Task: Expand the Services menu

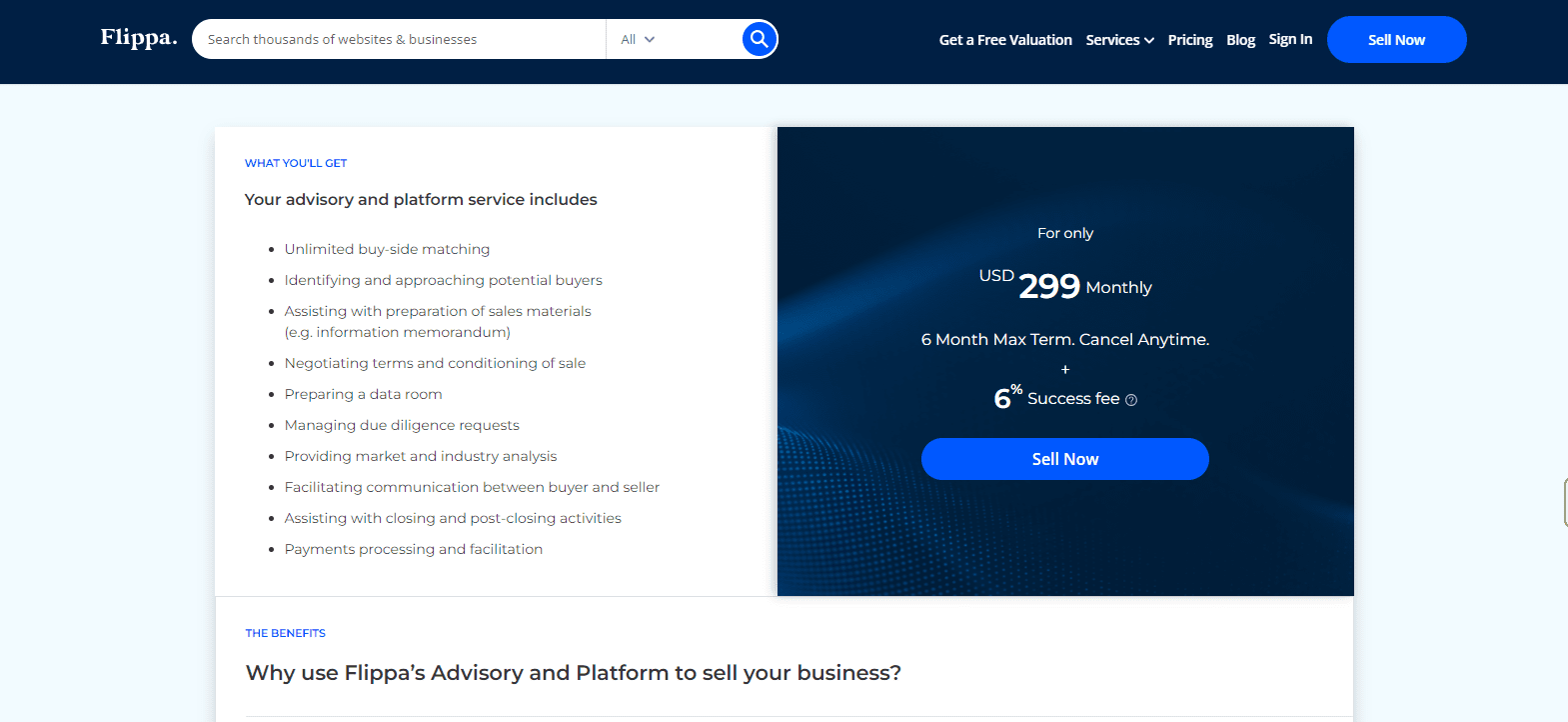Action: point(1120,40)
